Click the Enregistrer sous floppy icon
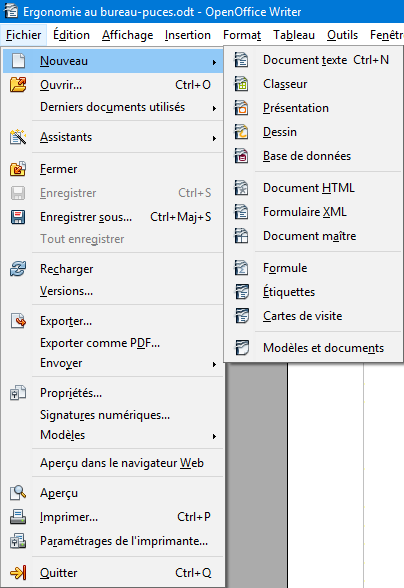The image size is (404, 588). [18, 217]
